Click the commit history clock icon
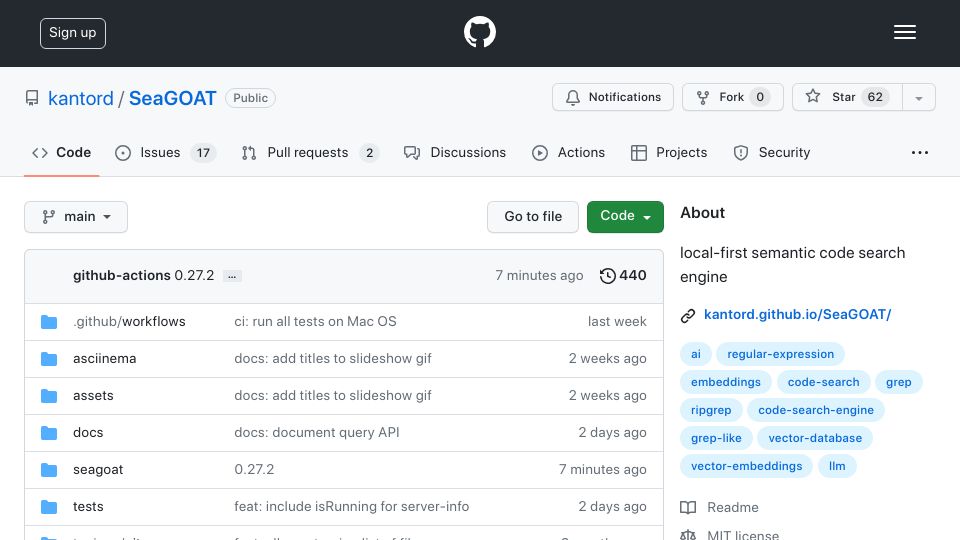The width and height of the screenshot is (960, 540). 607,276
